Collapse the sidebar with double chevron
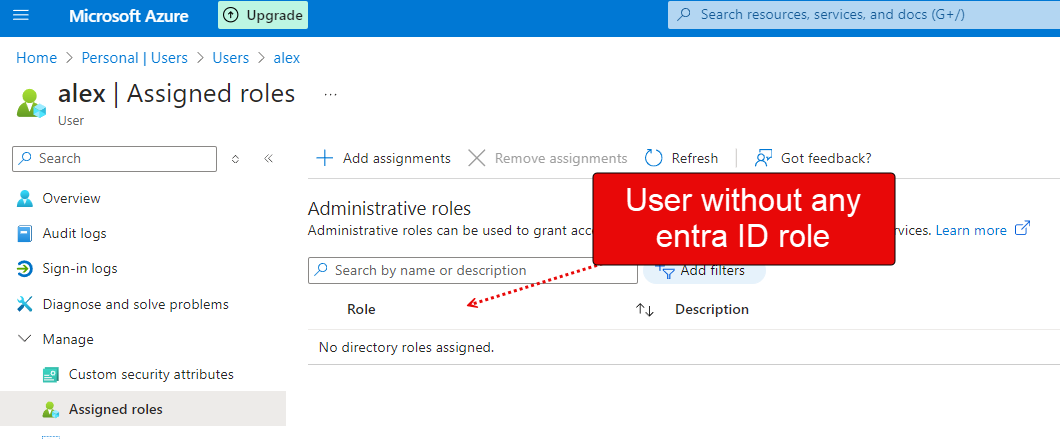This screenshot has height=439, width=1060. (x=268, y=159)
